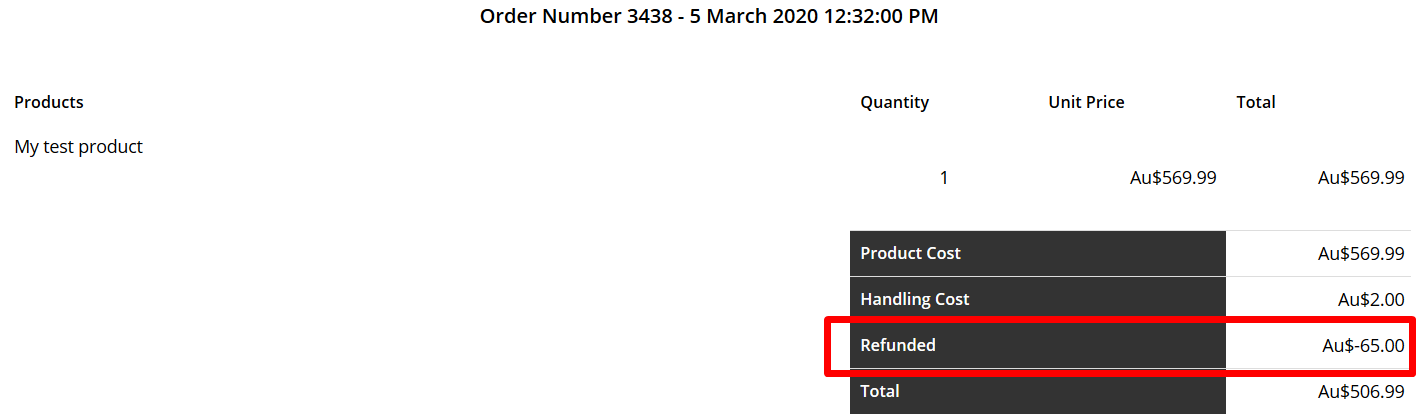1416x416 pixels.
Task: Select the My test product item name
Action: pyautogui.click(x=79, y=147)
